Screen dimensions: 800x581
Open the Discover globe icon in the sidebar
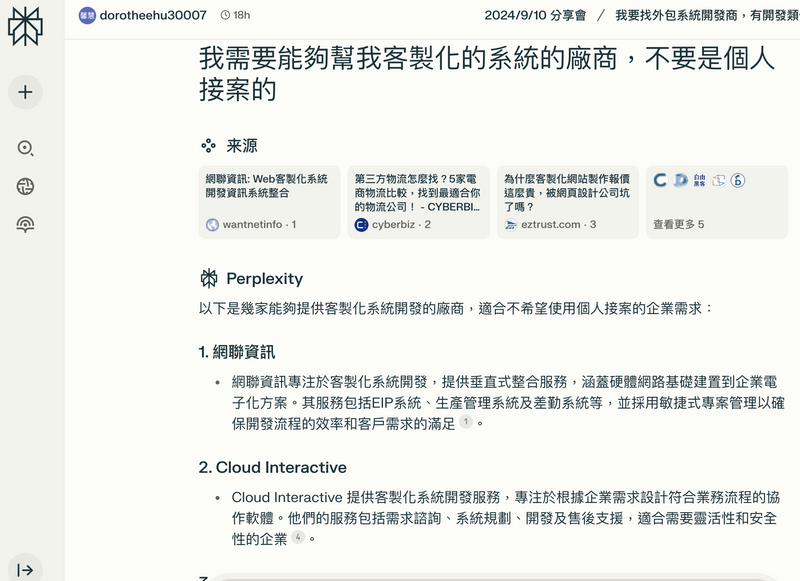click(25, 186)
